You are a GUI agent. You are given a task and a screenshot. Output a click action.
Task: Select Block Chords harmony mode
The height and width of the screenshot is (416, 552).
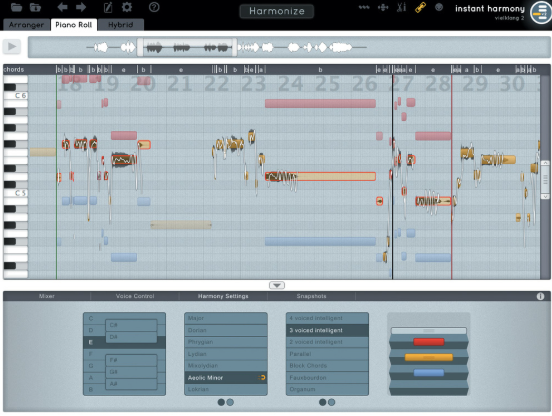327,366
